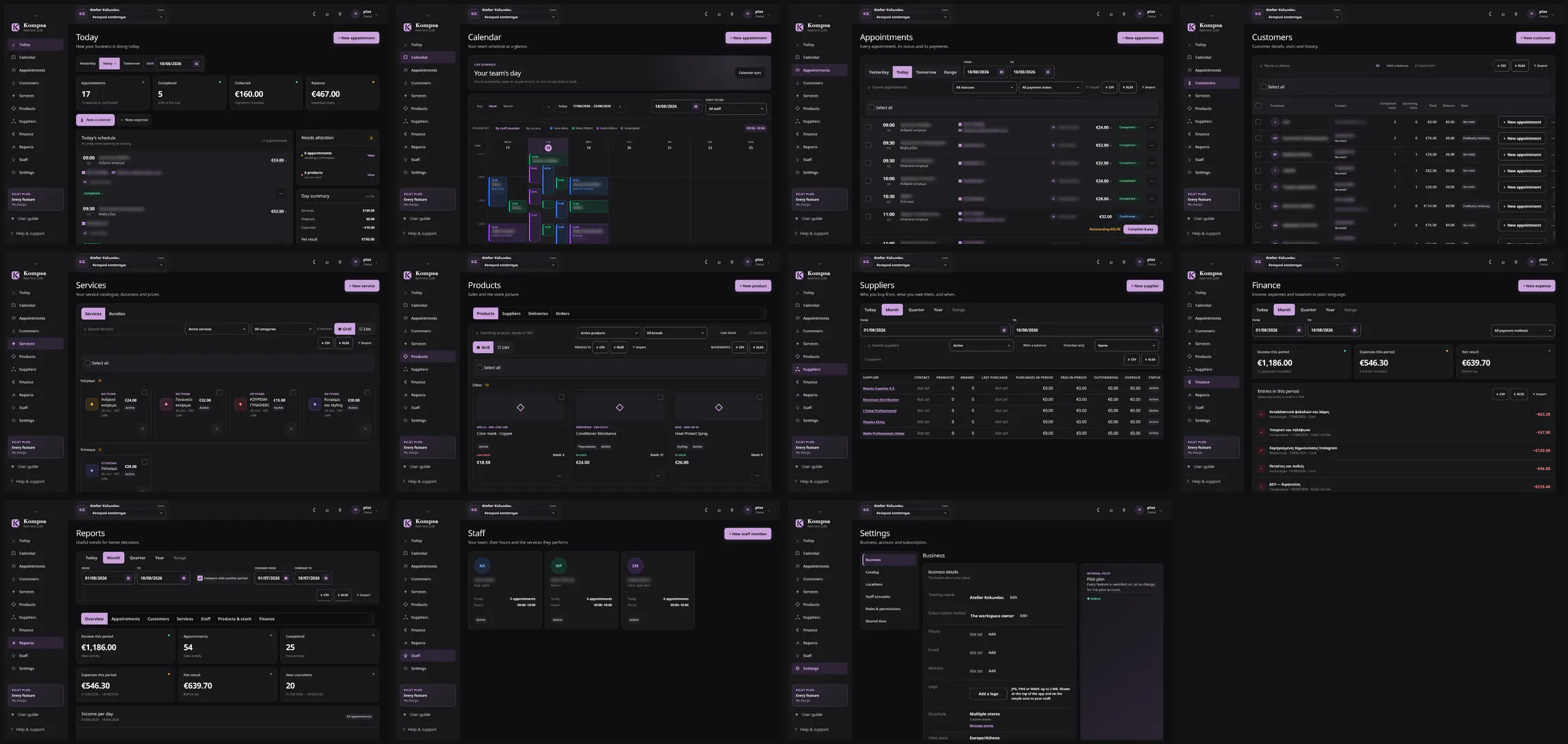The image size is (1568, 744).
Task: Open the Bundles tab on the Services screen
Action: point(117,314)
